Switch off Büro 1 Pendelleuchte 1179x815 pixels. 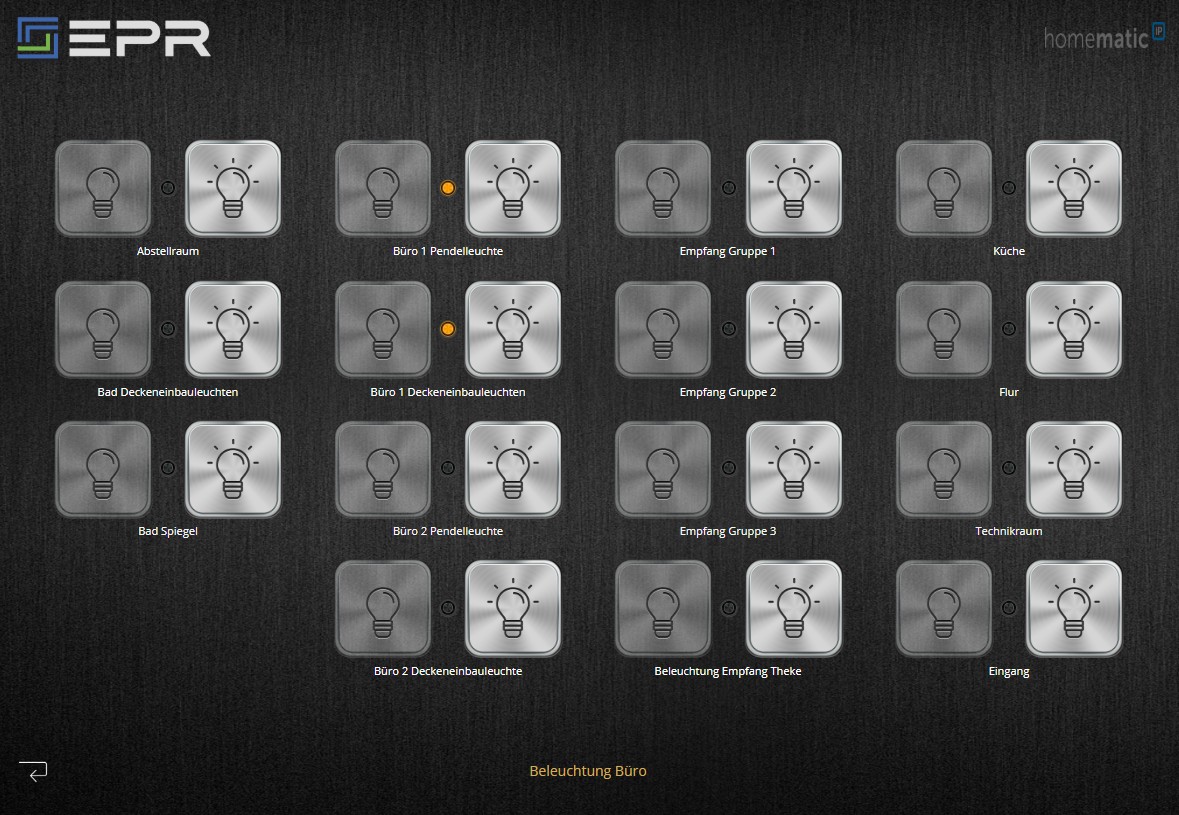tap(383, 188)
